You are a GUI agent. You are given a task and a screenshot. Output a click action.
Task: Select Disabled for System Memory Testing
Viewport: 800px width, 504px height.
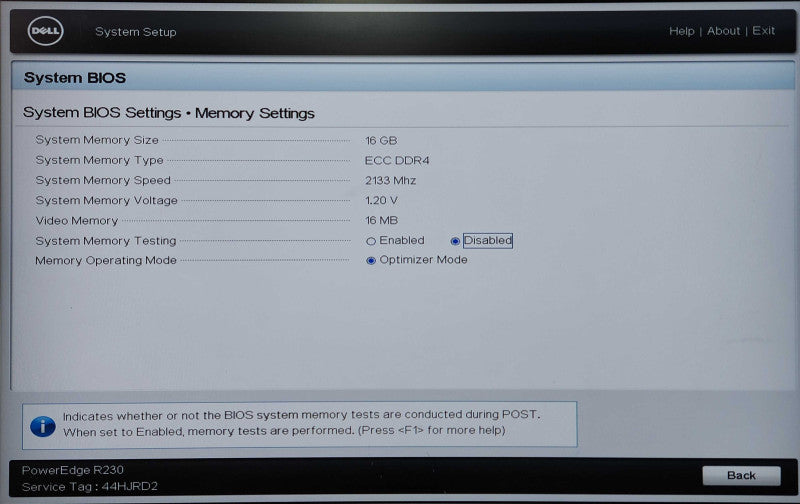click(455, 241)
